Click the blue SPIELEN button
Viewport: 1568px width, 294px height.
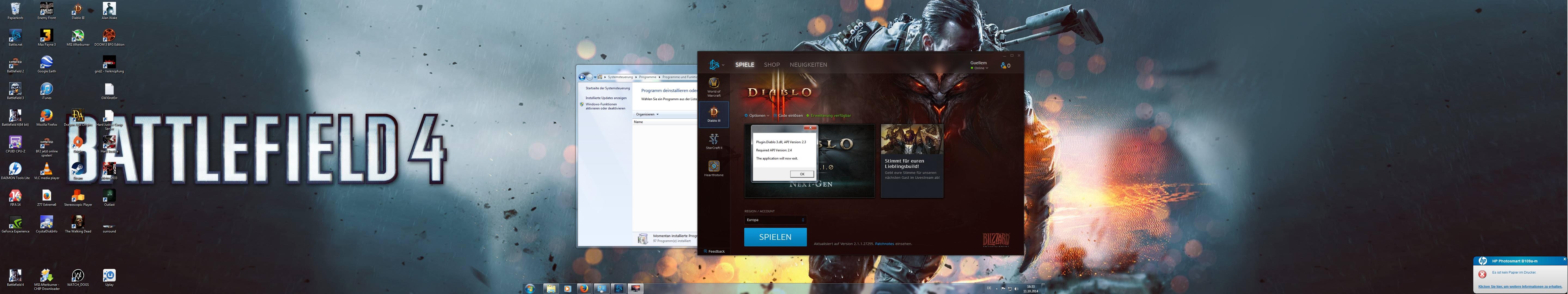click(775, 237)
